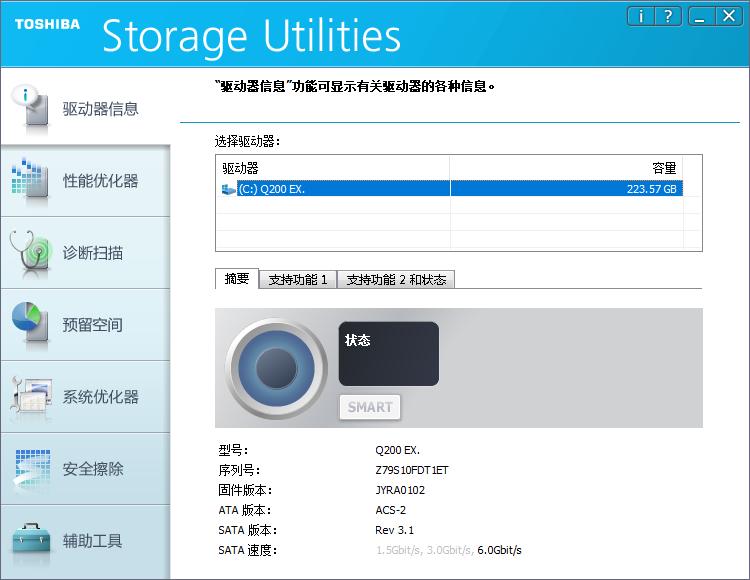The image size is (750, 580).
Task: Click the 系统优化器 system optimizer icon
Action: tap(30, 397)
